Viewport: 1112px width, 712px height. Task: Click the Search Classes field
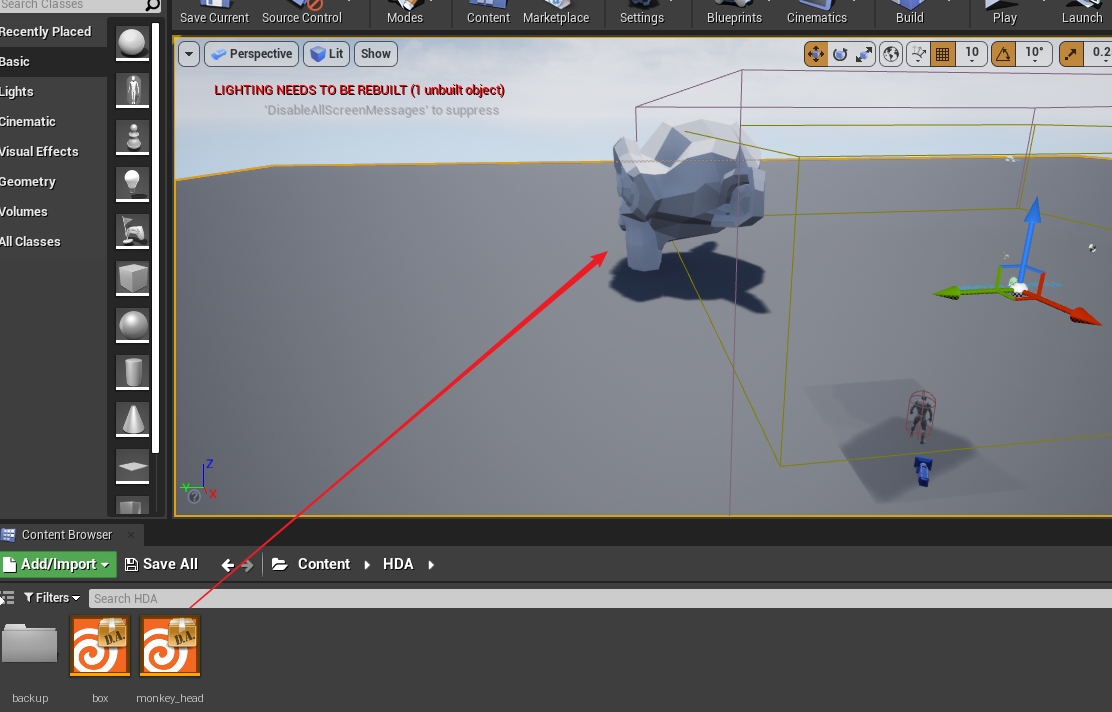click(80, 5)
